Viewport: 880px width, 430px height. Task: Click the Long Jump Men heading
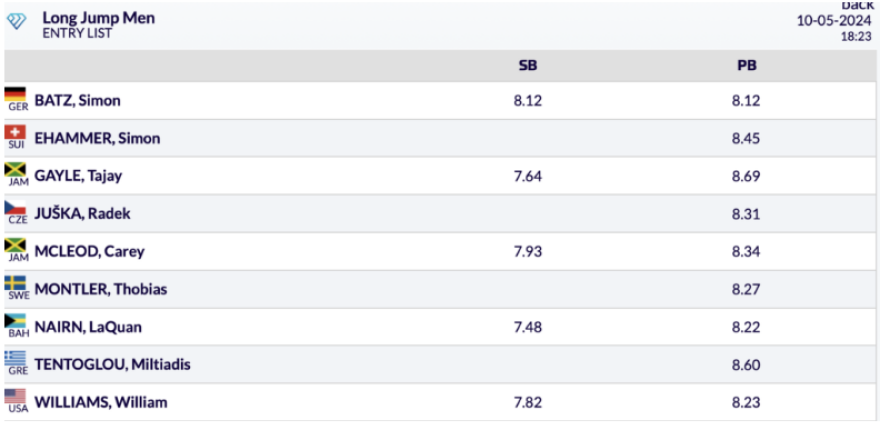(x=98, y=18)
